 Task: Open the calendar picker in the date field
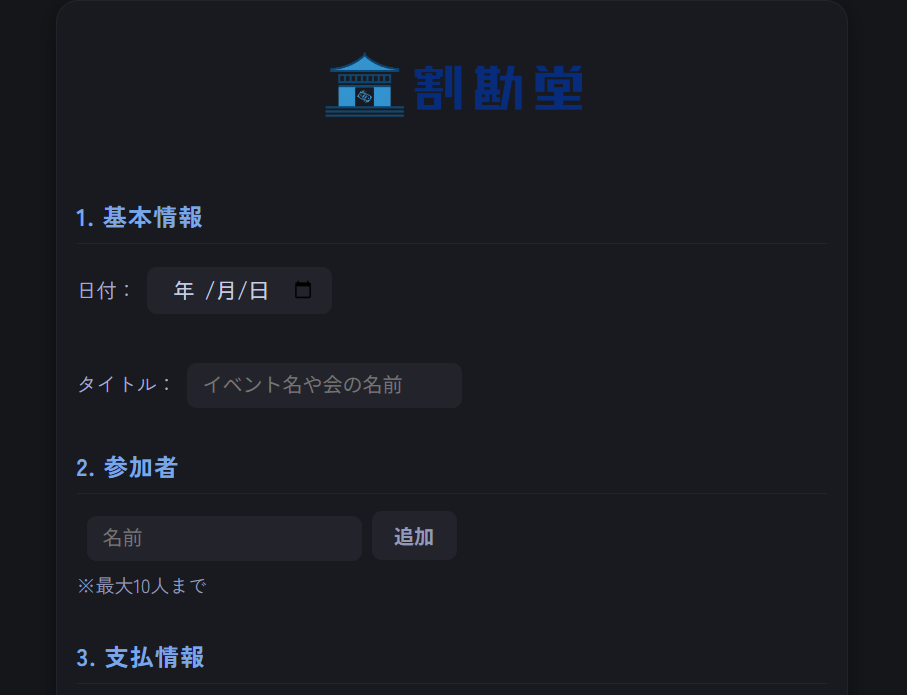(303, 291)
